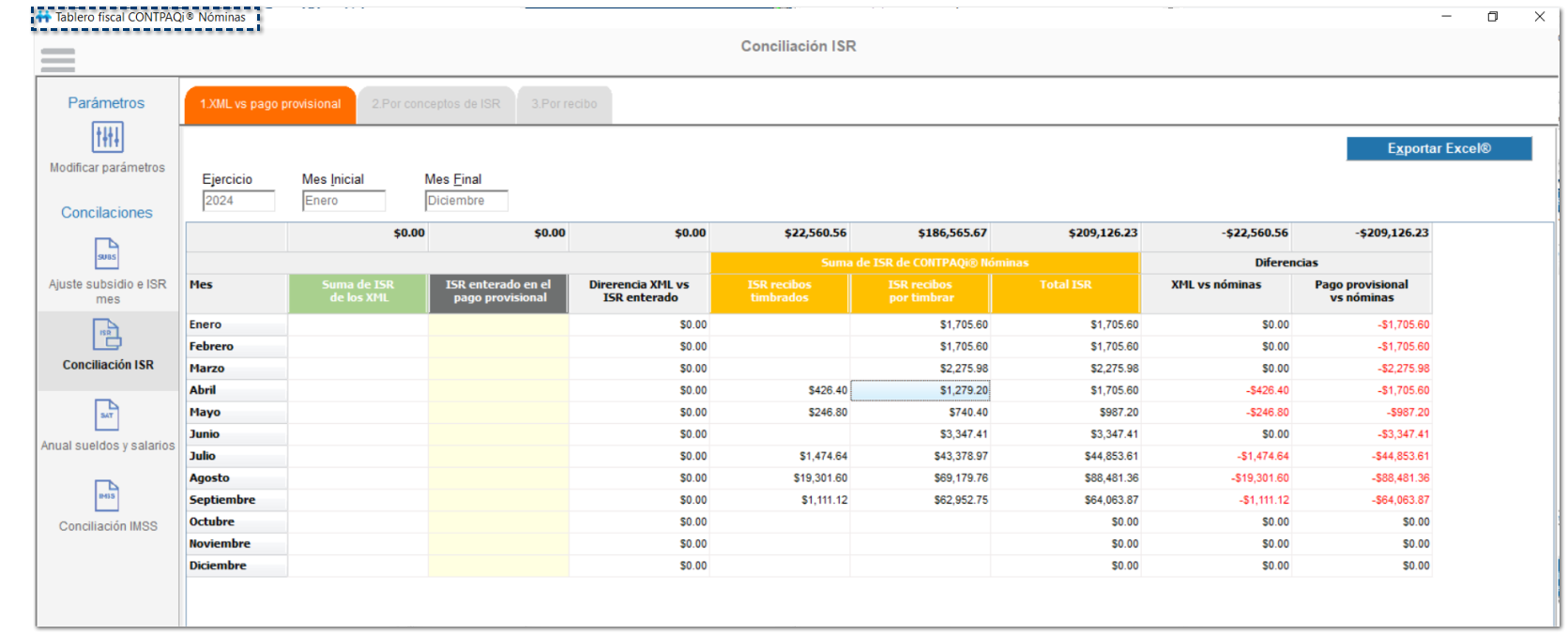1568x635 pixels.
Task: Open the Por recibo tab
Action: pyautogui.click(x=564, y=104)
